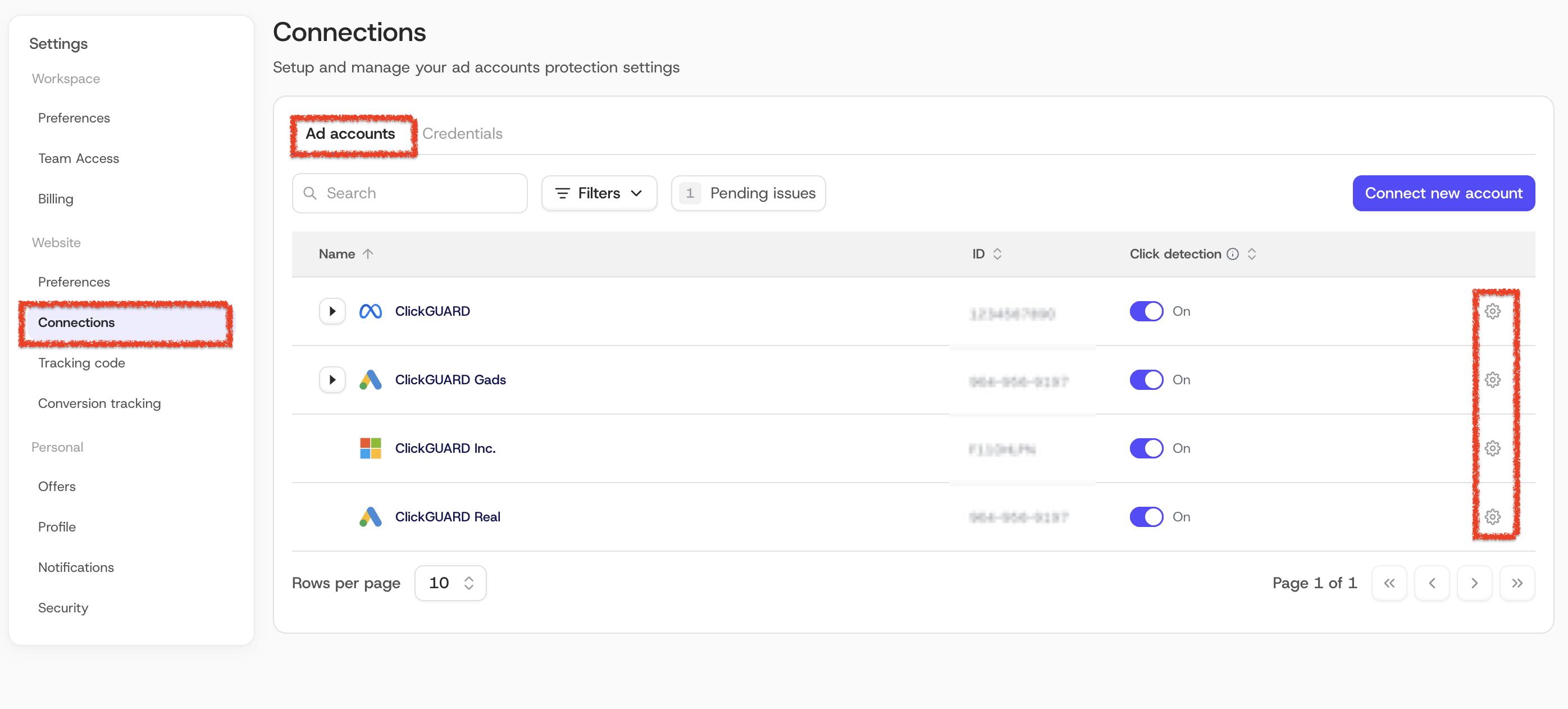Sort the Click detection column

pos(1251,254)
